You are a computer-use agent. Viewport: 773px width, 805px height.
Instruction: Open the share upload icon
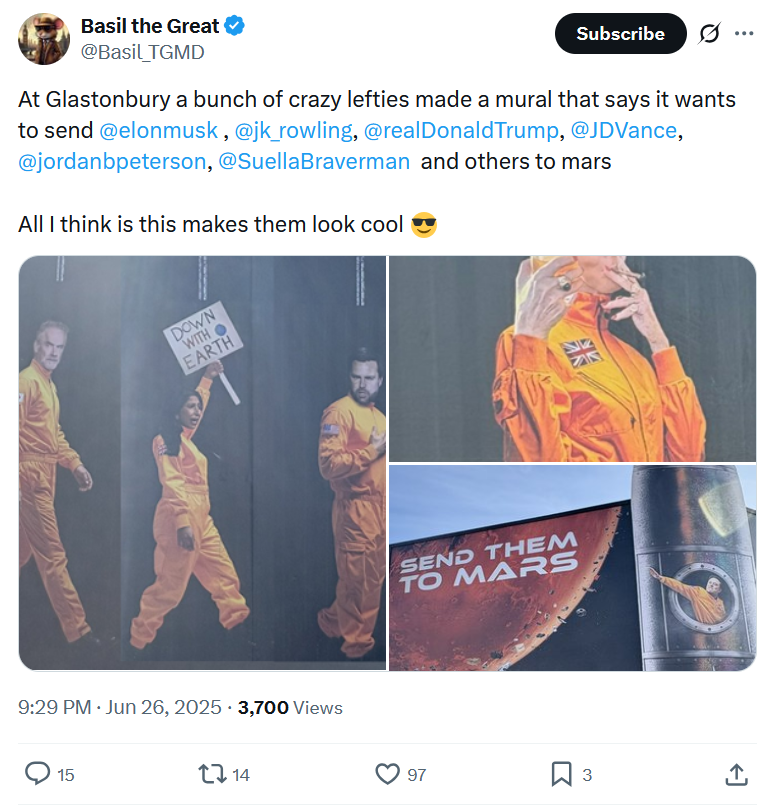point(736,774)
